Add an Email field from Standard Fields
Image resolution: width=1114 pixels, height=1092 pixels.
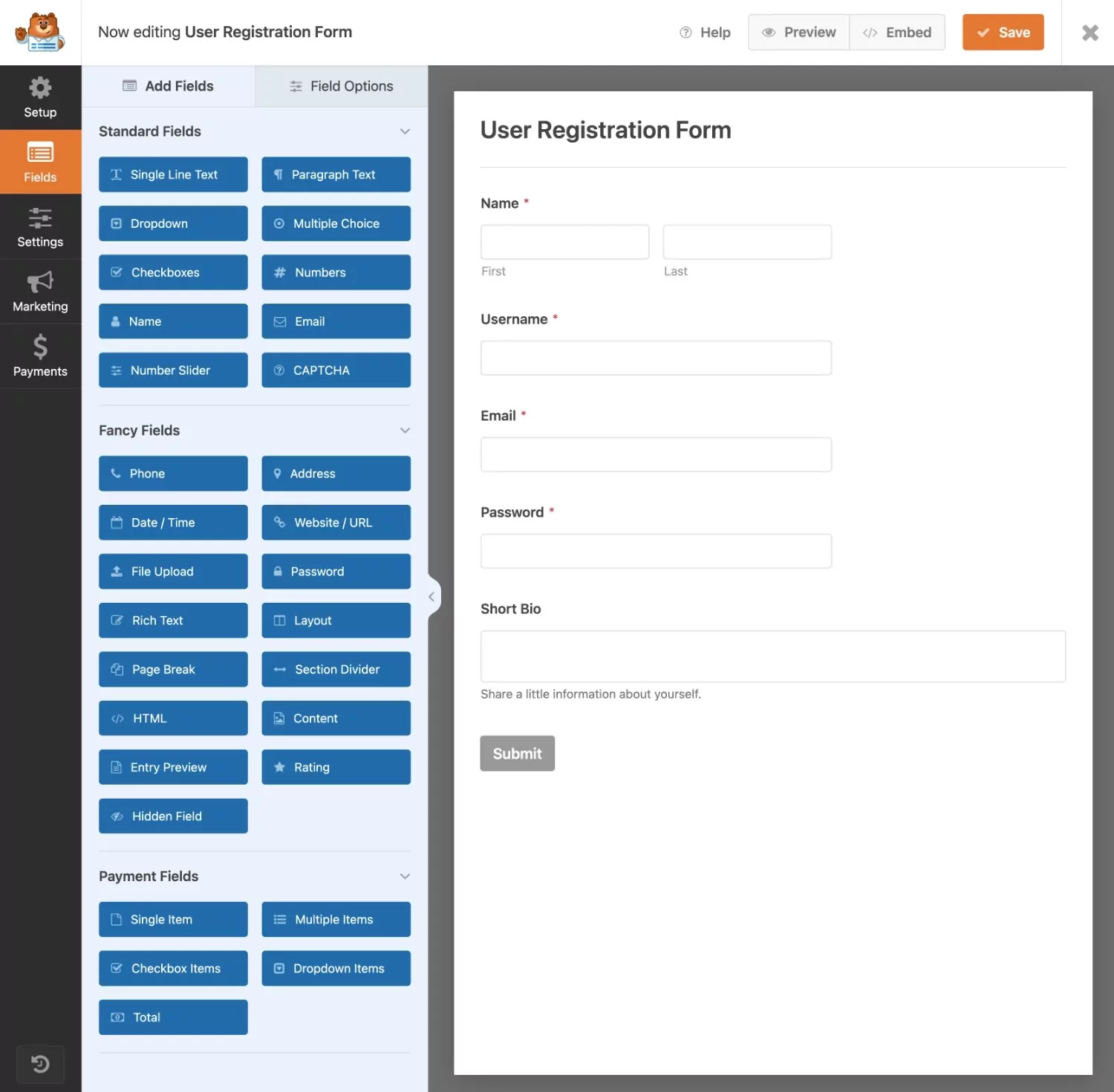(x=336, y=321)
